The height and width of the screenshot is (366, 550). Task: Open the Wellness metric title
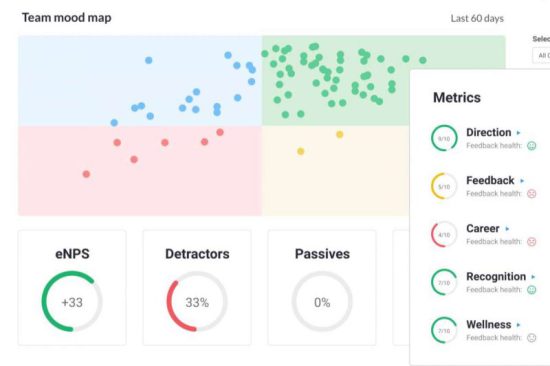pyautogui.click(x=488, y=325)
